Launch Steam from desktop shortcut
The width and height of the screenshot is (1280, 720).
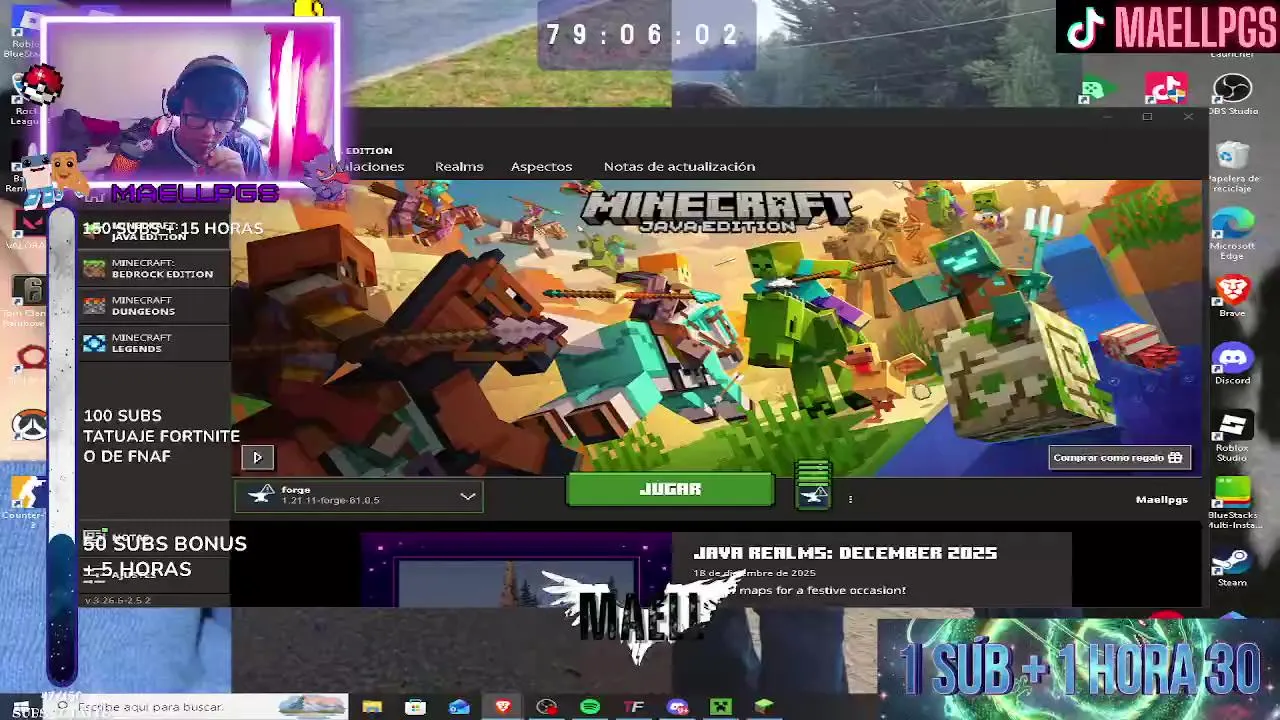pyautogui.click(x=1232, y=567)
